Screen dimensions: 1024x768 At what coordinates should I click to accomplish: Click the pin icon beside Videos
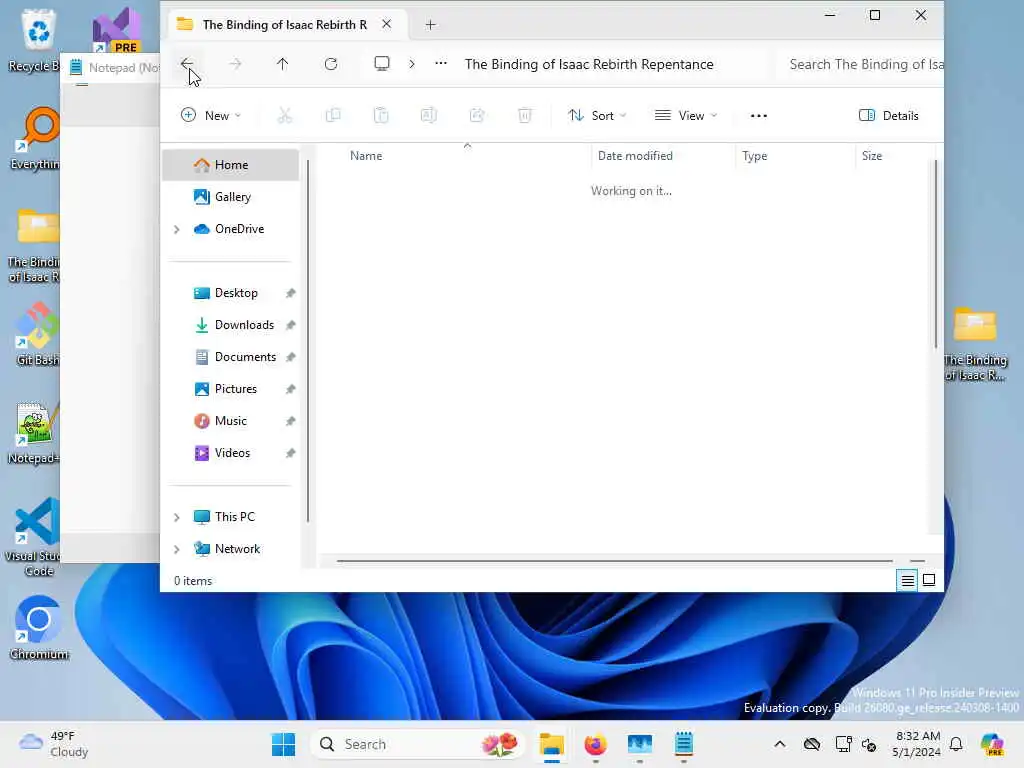pos(291,453)
